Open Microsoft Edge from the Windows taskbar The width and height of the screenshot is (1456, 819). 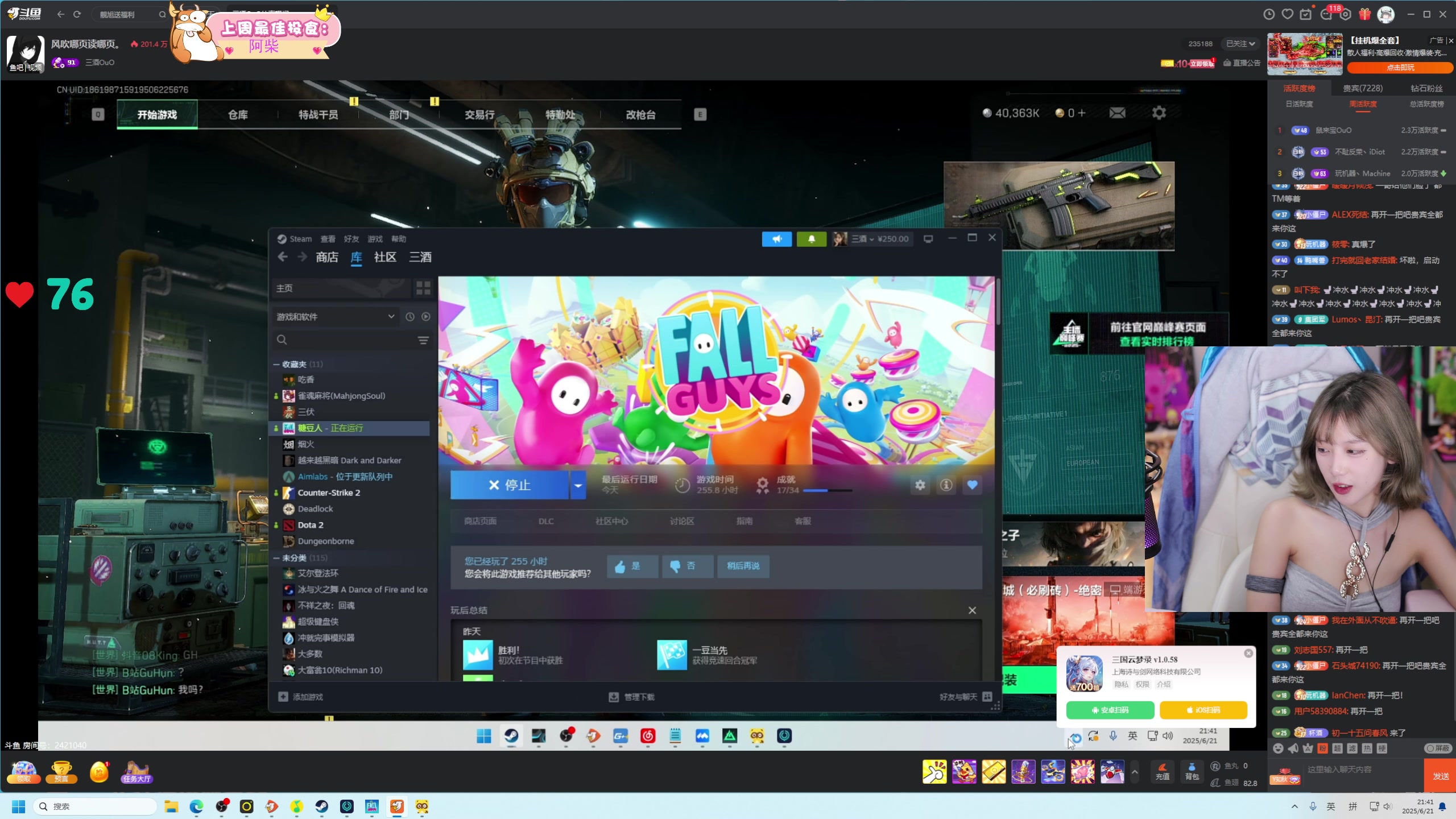(196, 806)
